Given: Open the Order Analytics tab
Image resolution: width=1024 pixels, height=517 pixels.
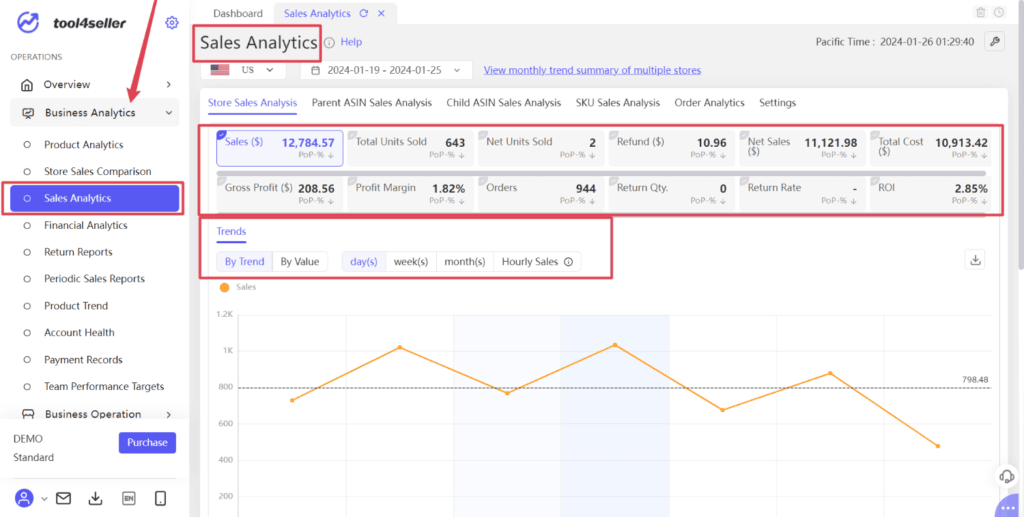Looking at the screenshot, I should (x=709, y=102).
